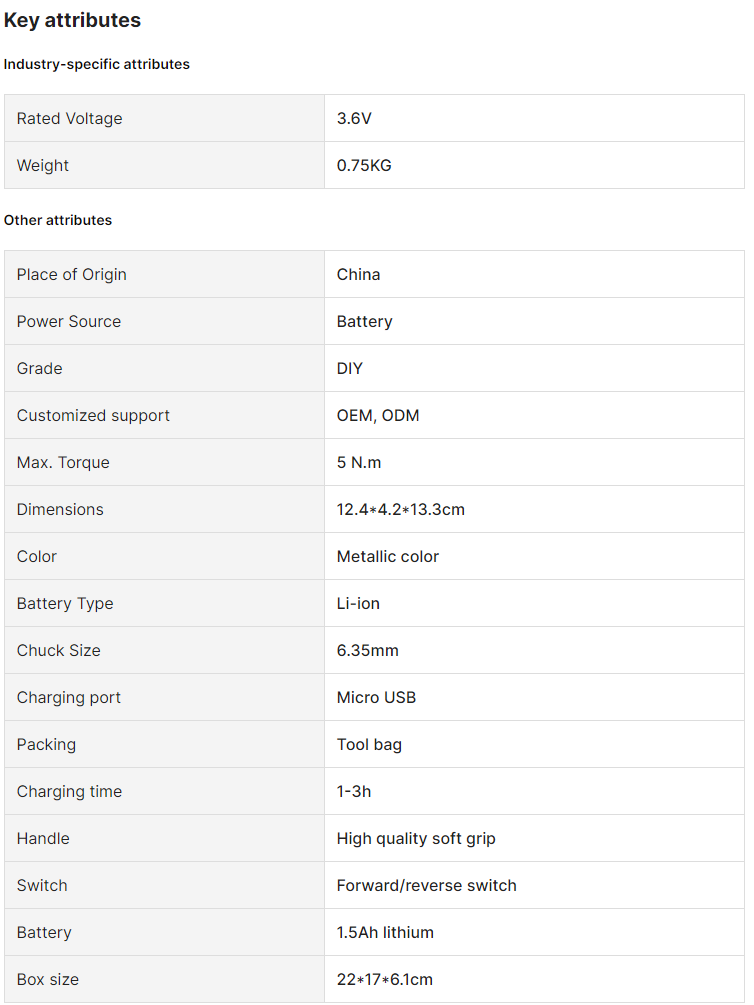Select the "Industry-specific attributes" subheading
This screenshot has height=1005, width=754.
pos(96,64)
